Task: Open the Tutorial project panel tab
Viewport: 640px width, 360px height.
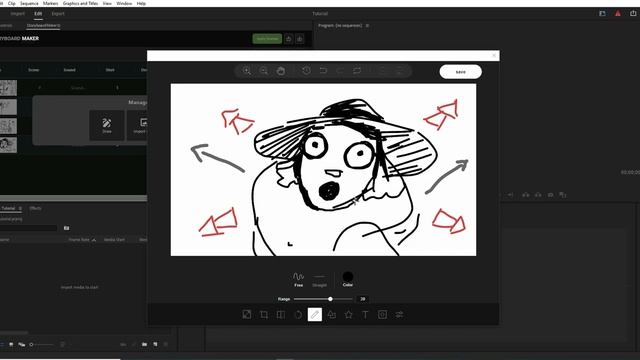Action: pos(8,208)
